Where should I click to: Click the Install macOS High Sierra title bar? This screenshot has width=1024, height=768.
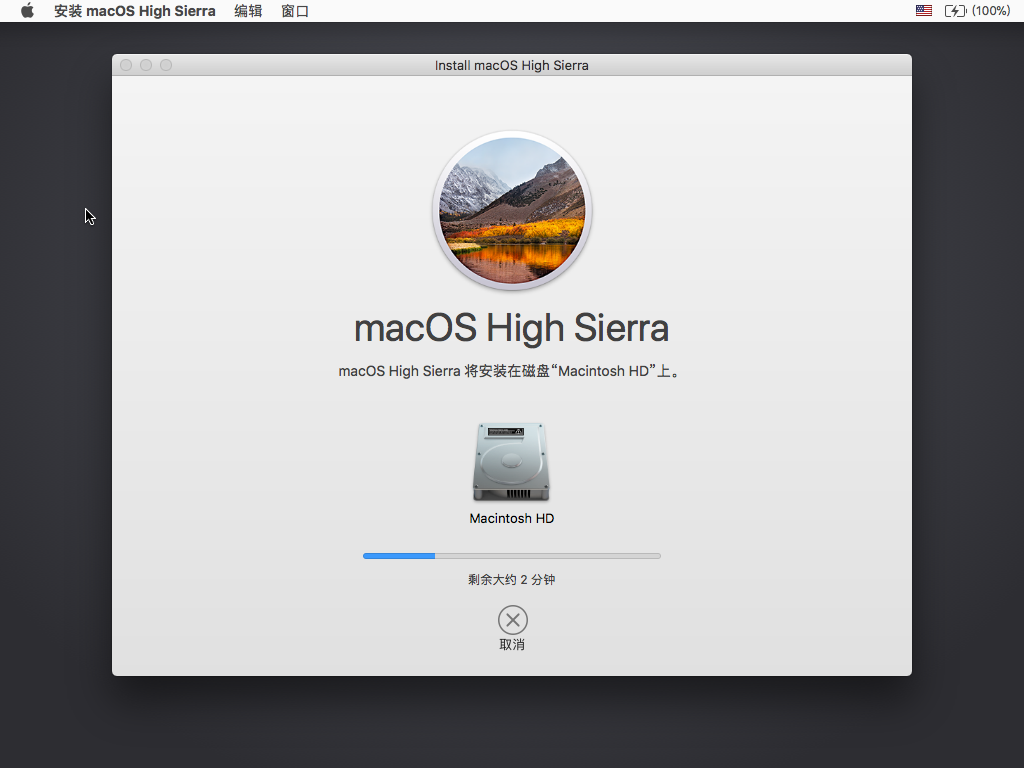pos(511,65)
